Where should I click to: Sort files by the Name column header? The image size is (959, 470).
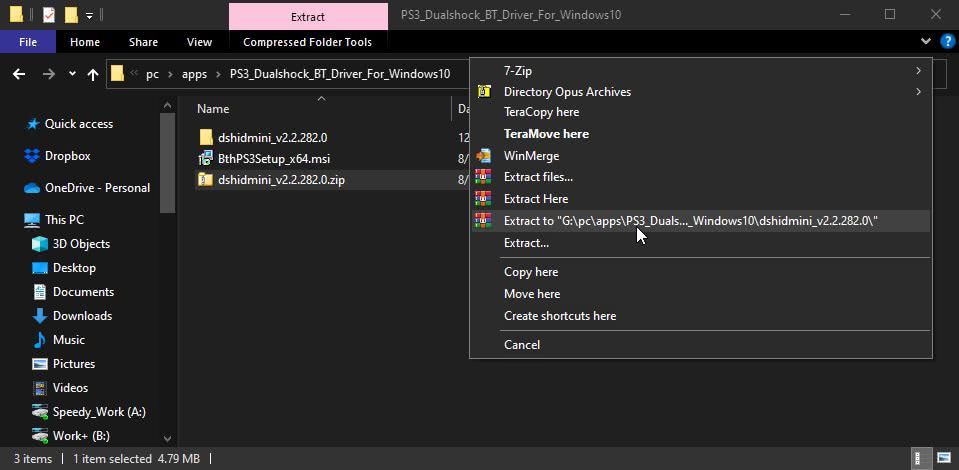[213, 109]
